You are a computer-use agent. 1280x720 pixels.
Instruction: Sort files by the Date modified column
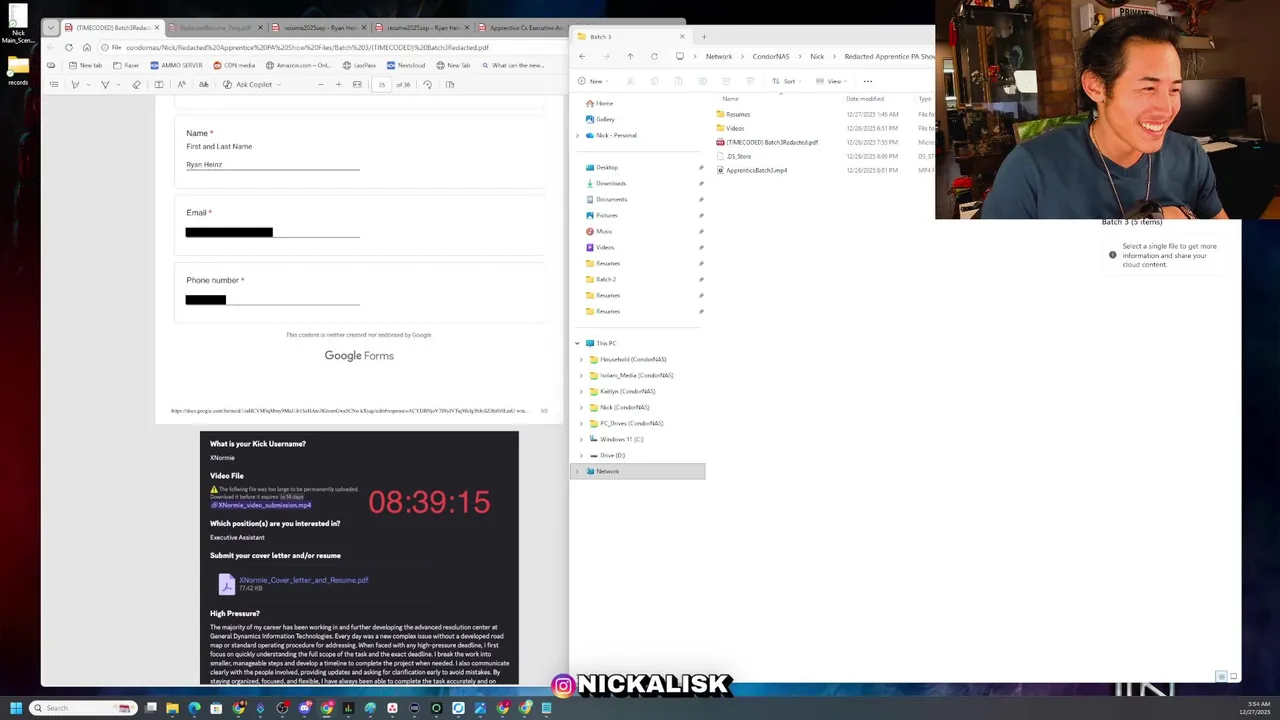pyautogui.click(x=864, y=98)
